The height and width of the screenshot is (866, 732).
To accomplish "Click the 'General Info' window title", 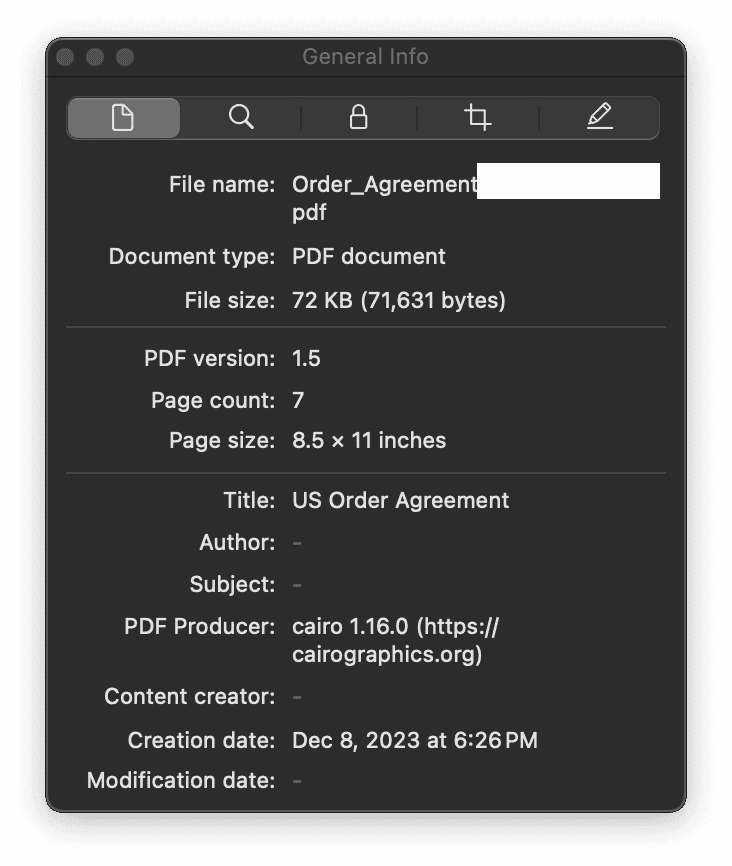I will point(365,57).
